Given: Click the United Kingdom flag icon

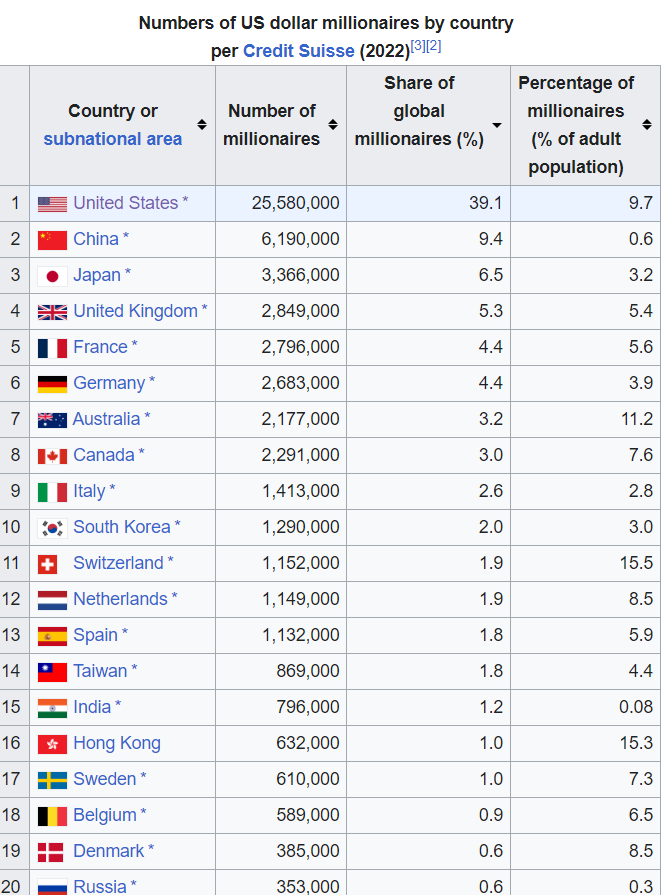Looking at the screenshot, I should (52, 312).
